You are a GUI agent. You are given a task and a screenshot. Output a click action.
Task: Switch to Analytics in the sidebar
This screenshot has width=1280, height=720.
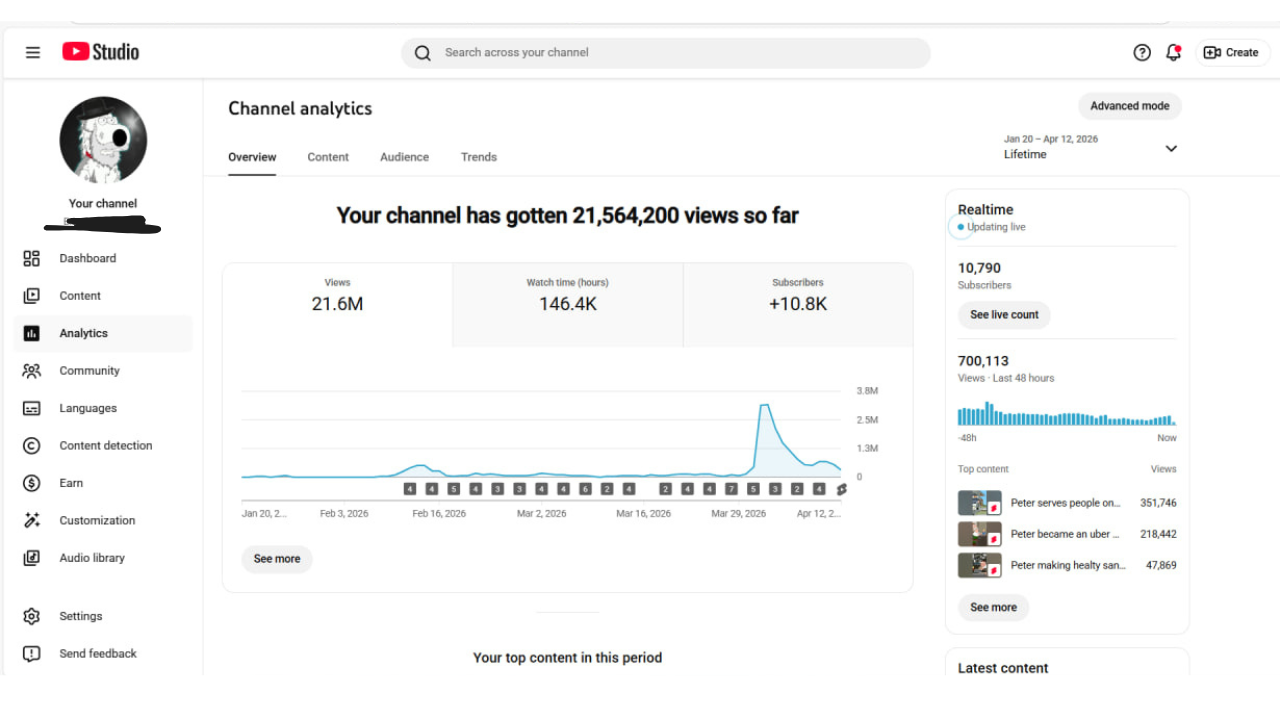coord(83,332)
